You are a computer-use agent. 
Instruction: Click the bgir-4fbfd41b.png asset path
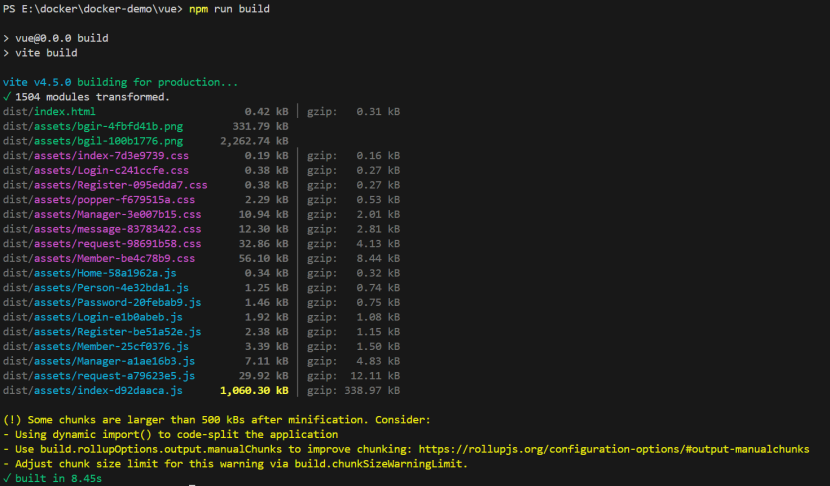tap(93, 127)
